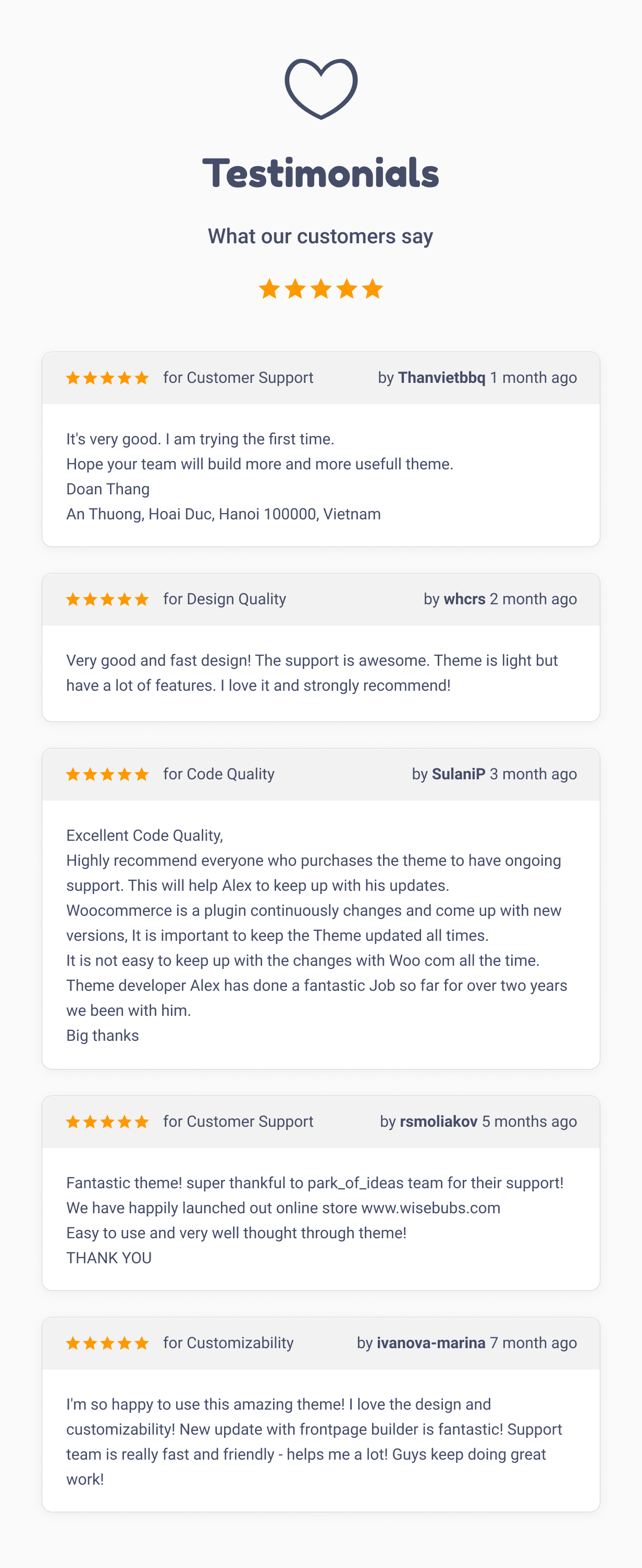Select the rsmoliakov username
Viewport: 642px width, 1568px height.
(439, 1122)
